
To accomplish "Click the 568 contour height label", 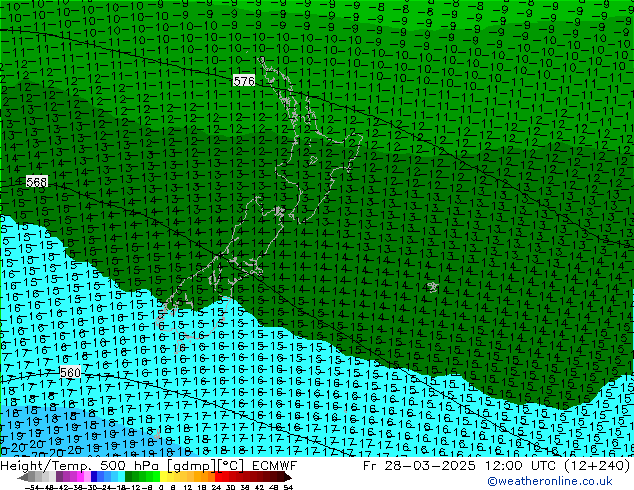I will tap(36, 182).
